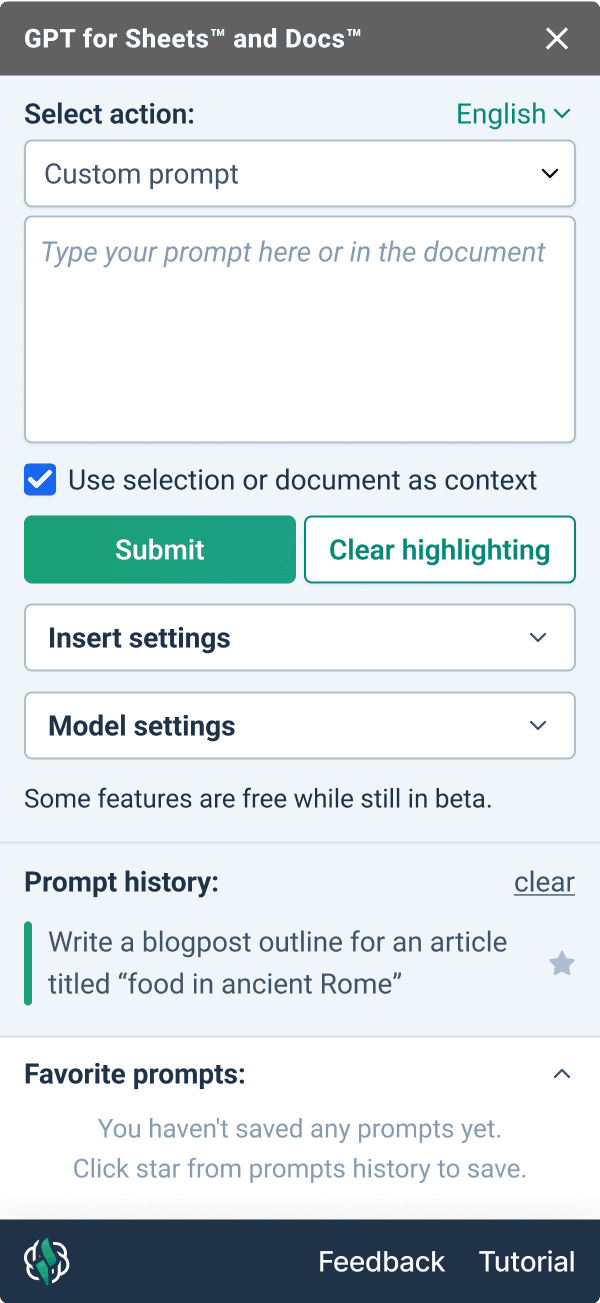Open the Tutorial page

(x=527, y=1261)
